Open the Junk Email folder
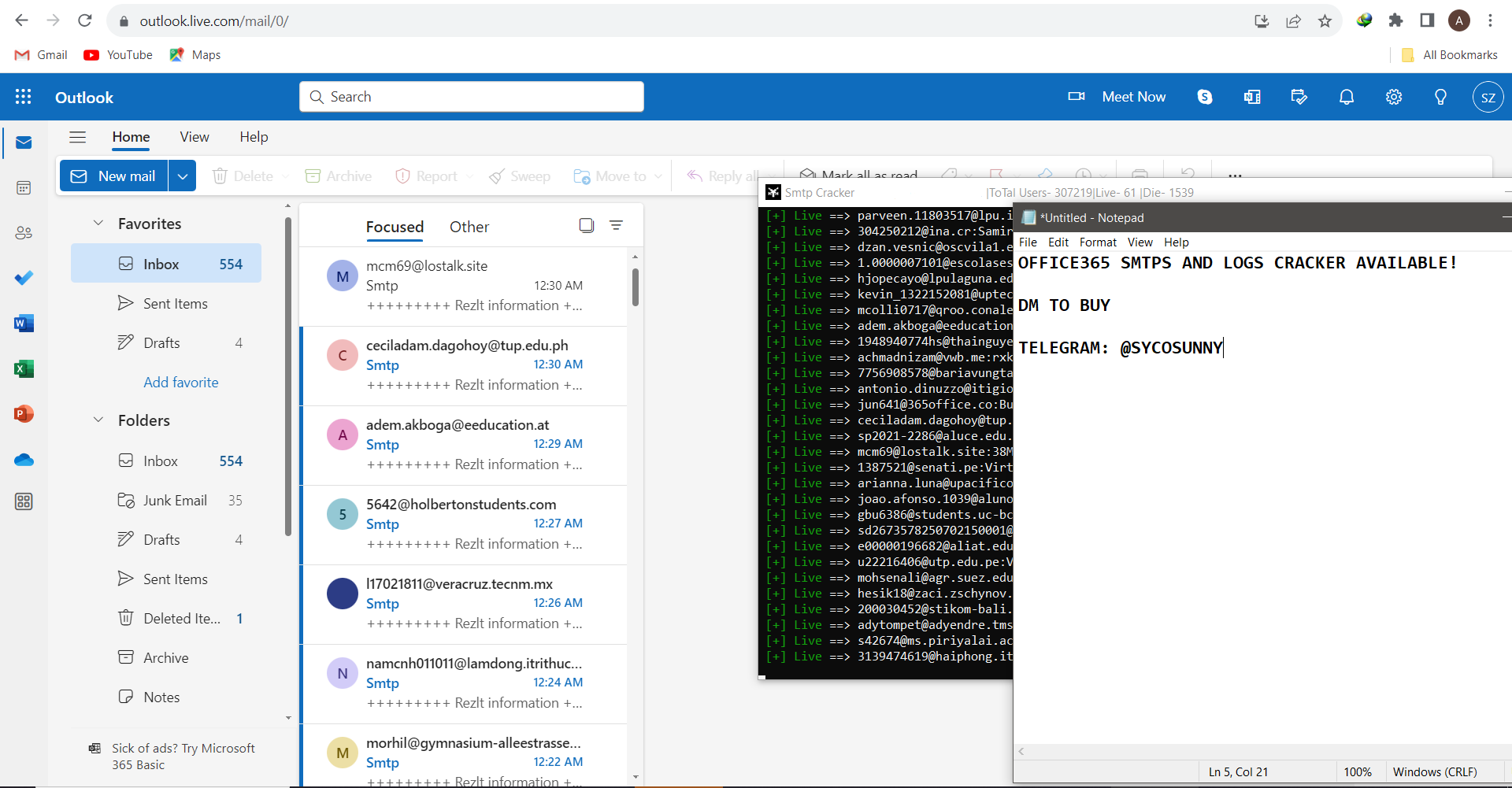Image resolution: width=1512 pixels, height=788 pixels. point(166,501)
